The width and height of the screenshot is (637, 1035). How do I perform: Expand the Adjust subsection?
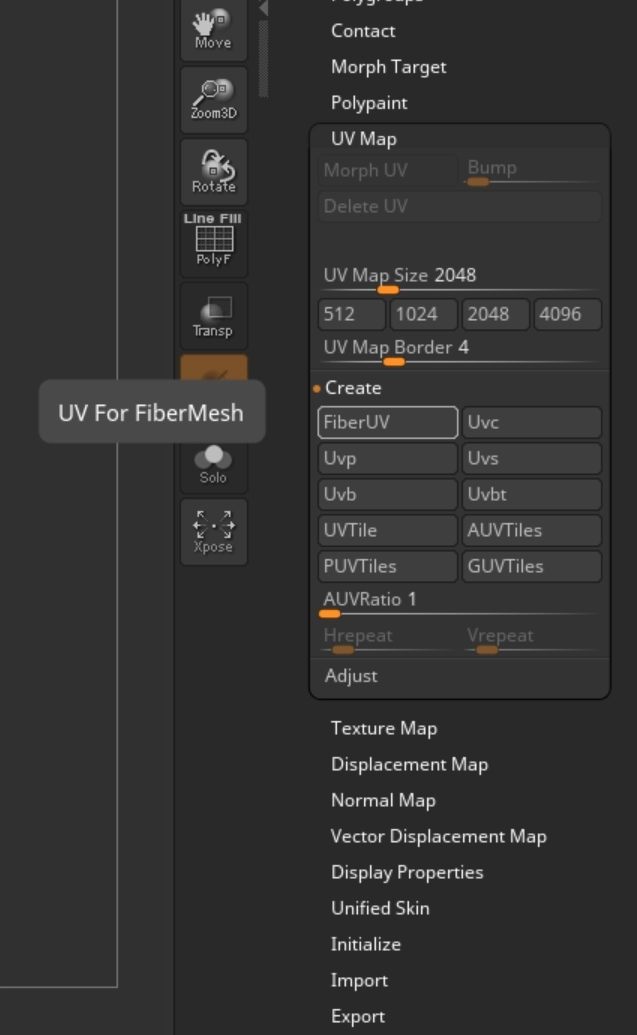pyautogui.click(x=351, y=676)
